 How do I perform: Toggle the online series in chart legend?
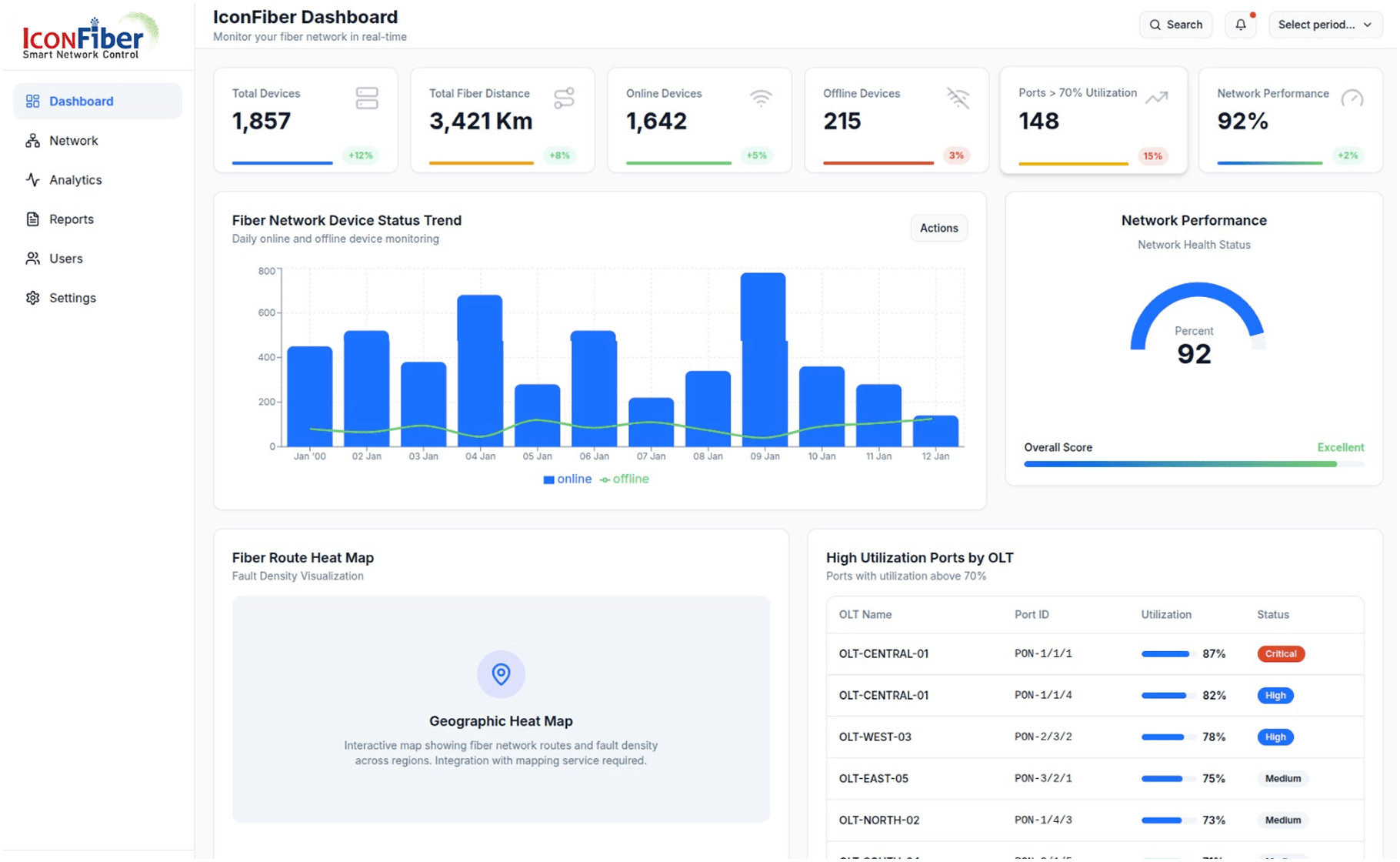click(568, 479)
